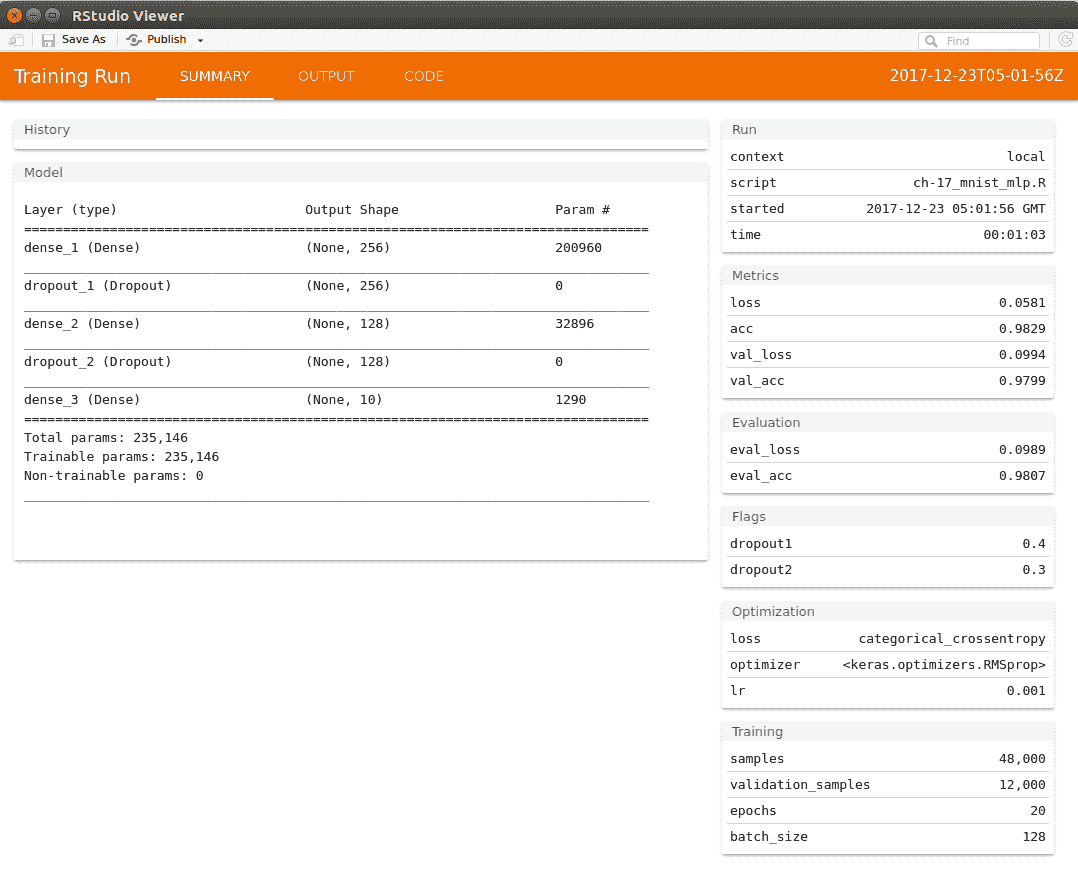Click lr value 0.001
This screenshot has width=1078, height=886.
[x=1026, y=691]
